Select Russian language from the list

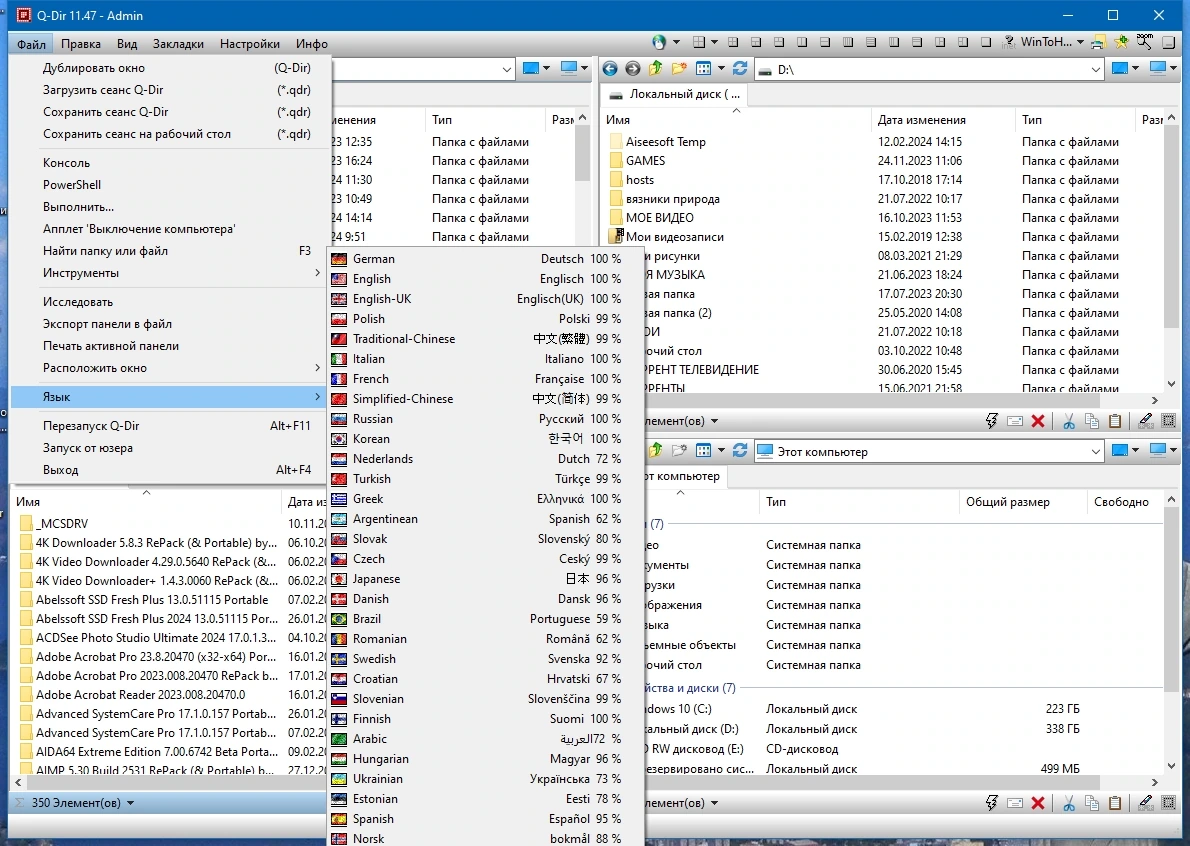click(x=486, y=419)
